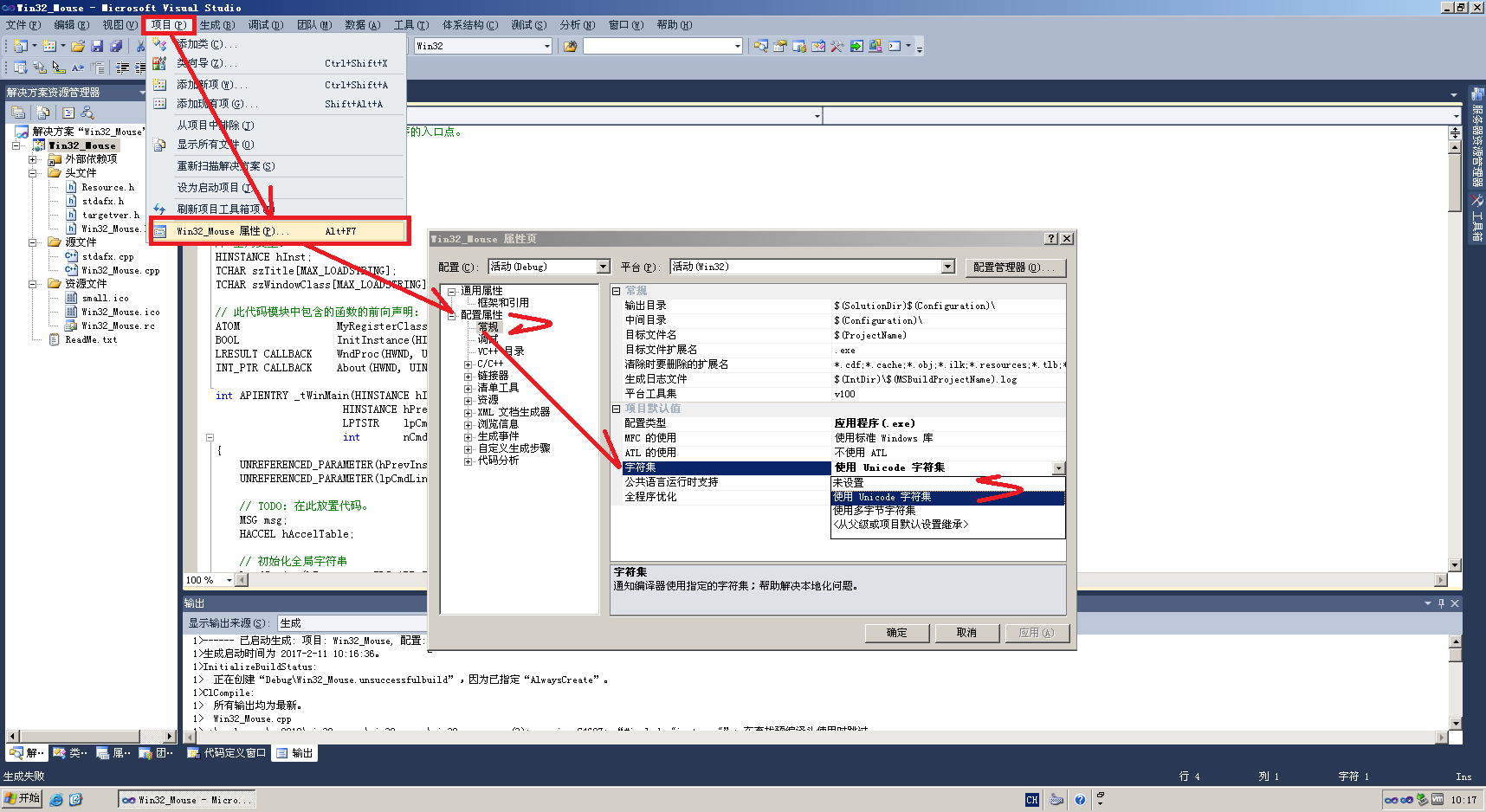Select Win32_Mouse 属性 menu entry
Screen dimensions: 1486x812
[278, 231]
